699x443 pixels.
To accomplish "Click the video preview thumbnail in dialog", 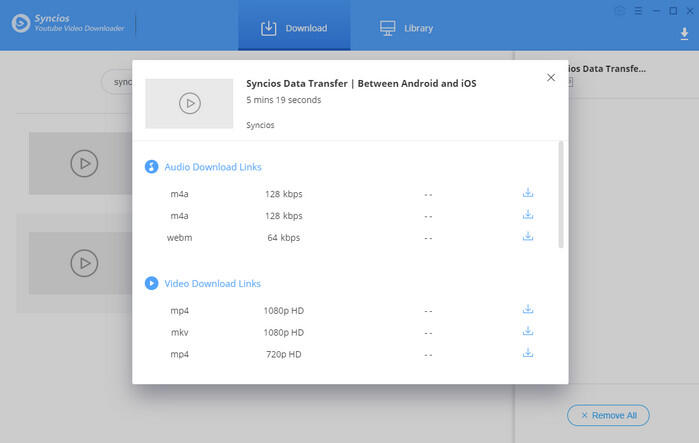I will [189, 103].
